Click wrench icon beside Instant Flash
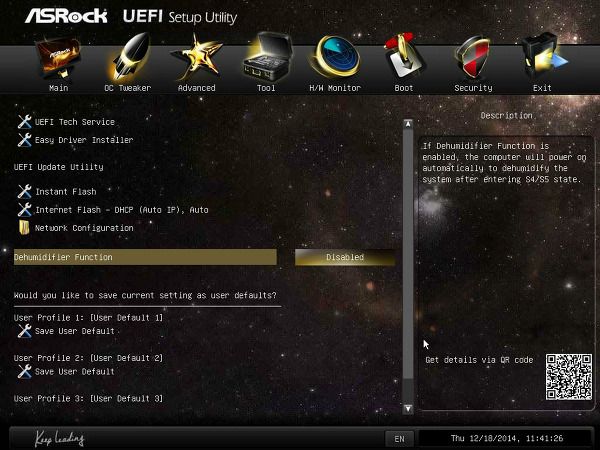The height and width of the screenshot is (450, 600). (x=24, y=191)
